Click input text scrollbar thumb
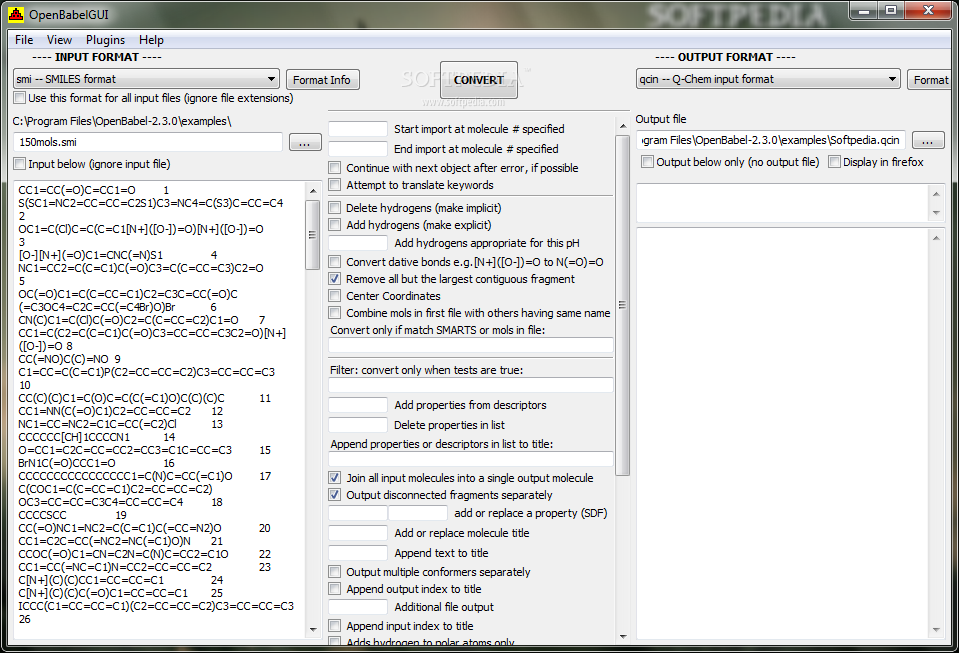 pyautogui.click(x=313, y=235)
